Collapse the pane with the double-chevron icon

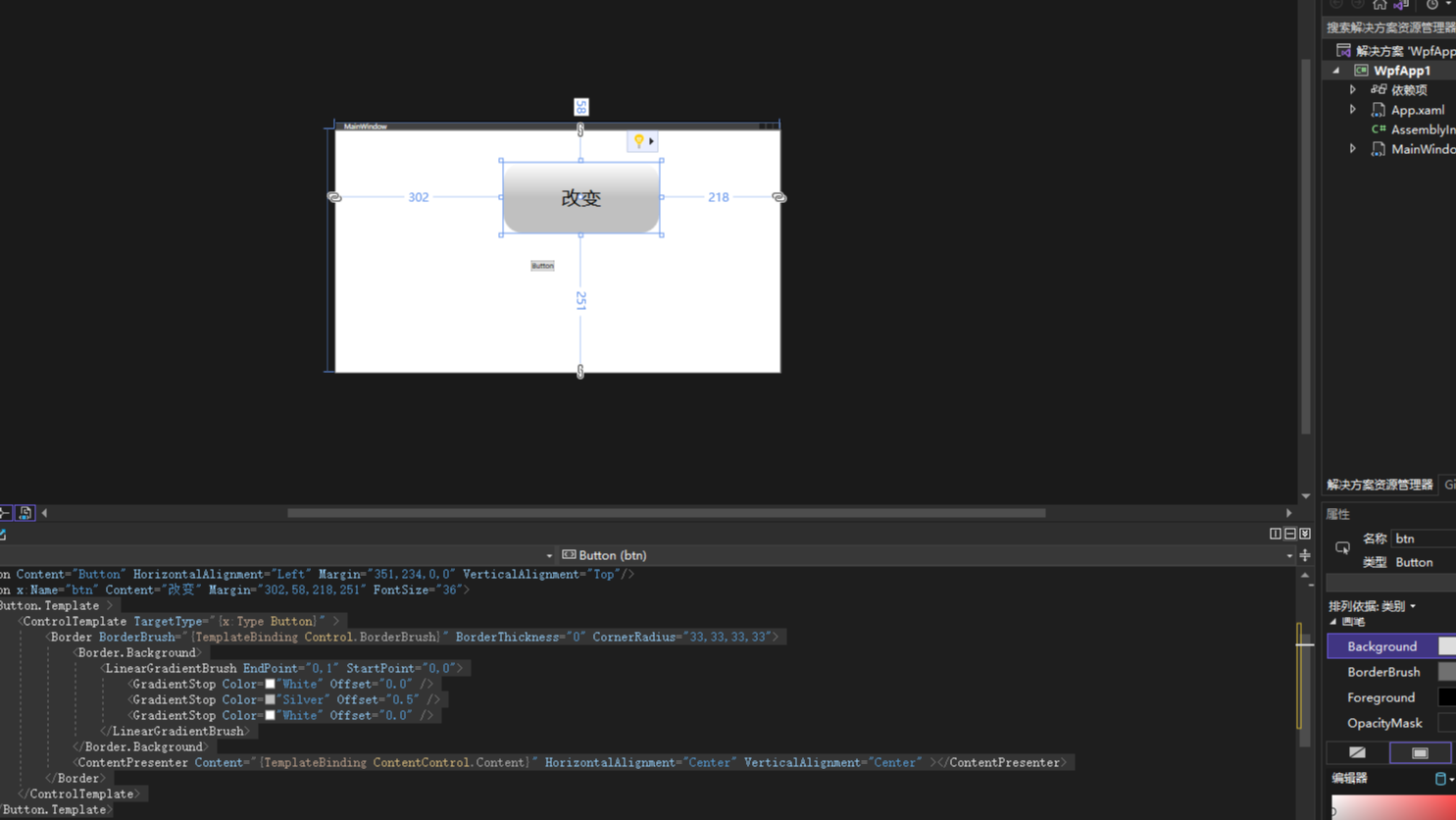1305,534
